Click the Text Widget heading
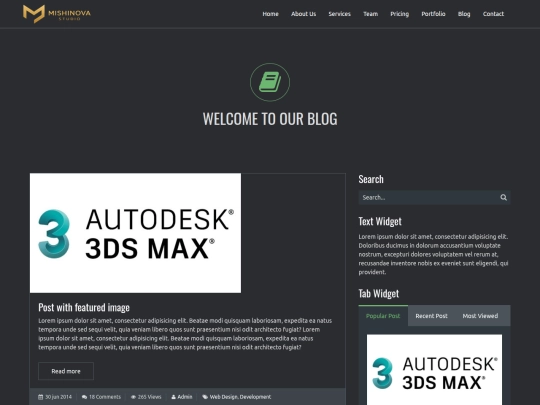The width and height of the screenshot is (540, 405). pyautogui.click(x=380, y=221)
